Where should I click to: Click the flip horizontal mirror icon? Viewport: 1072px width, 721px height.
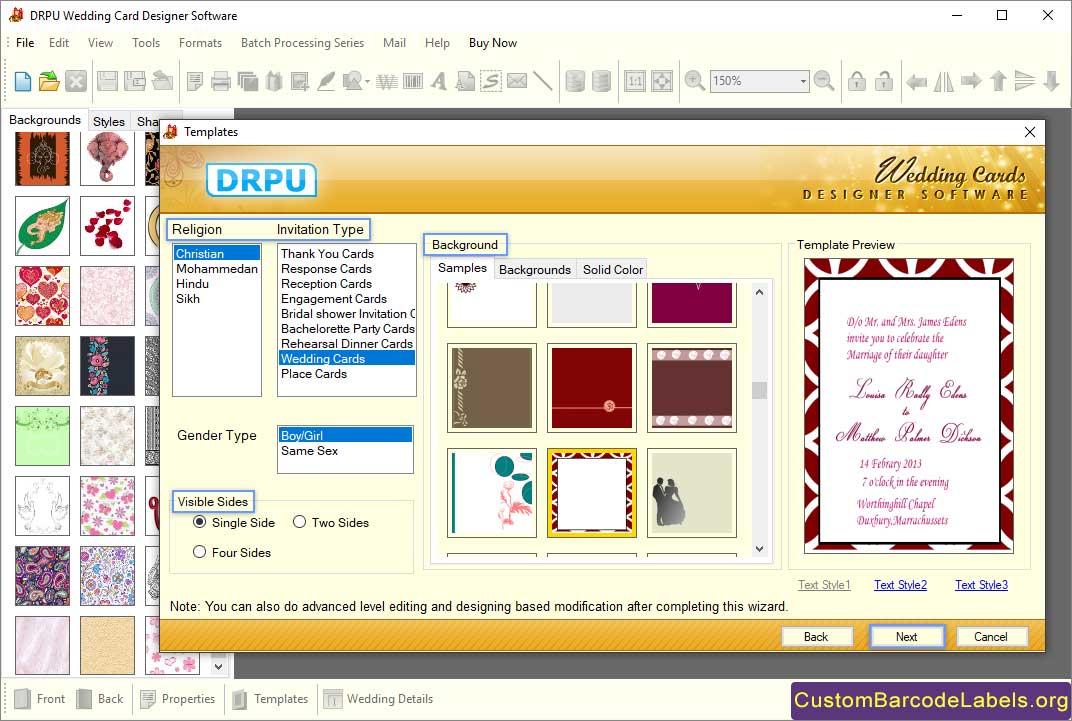coord(944,81)
